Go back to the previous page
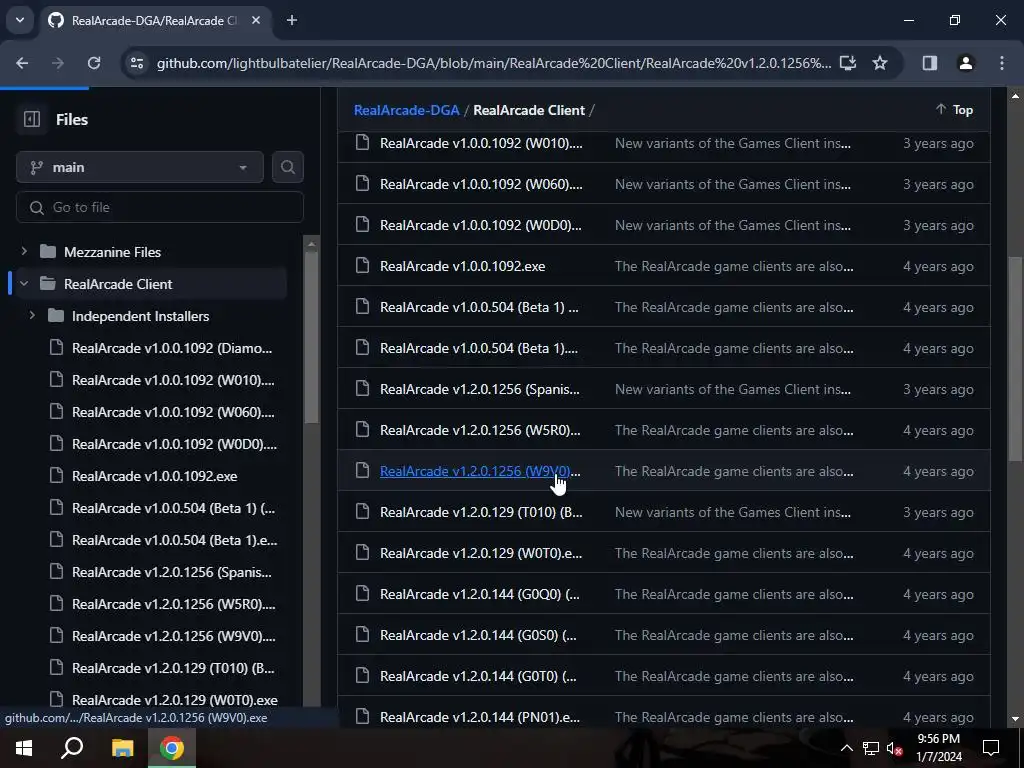 [x=22, y=63]
